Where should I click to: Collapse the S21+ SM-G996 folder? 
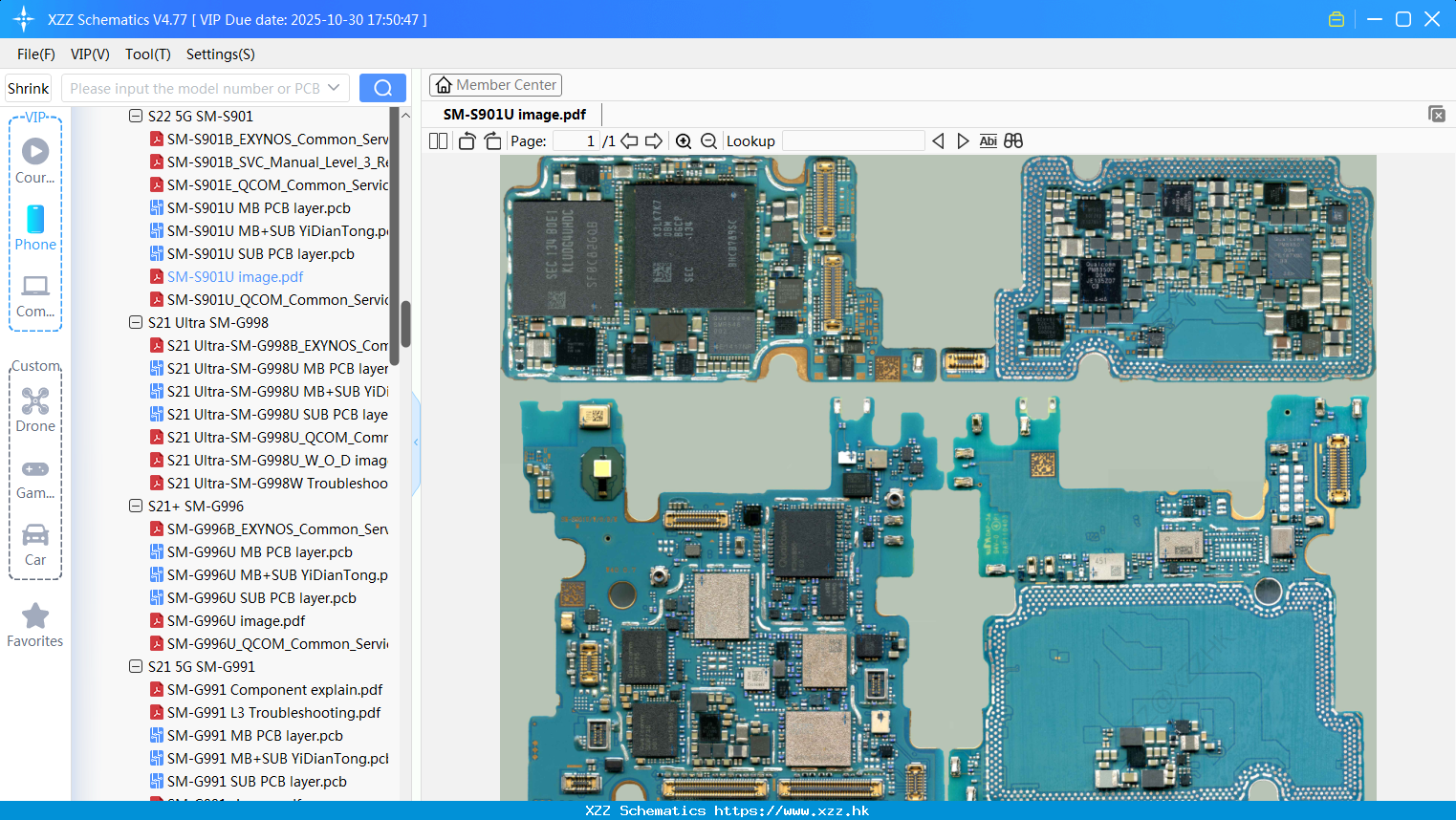136,506
